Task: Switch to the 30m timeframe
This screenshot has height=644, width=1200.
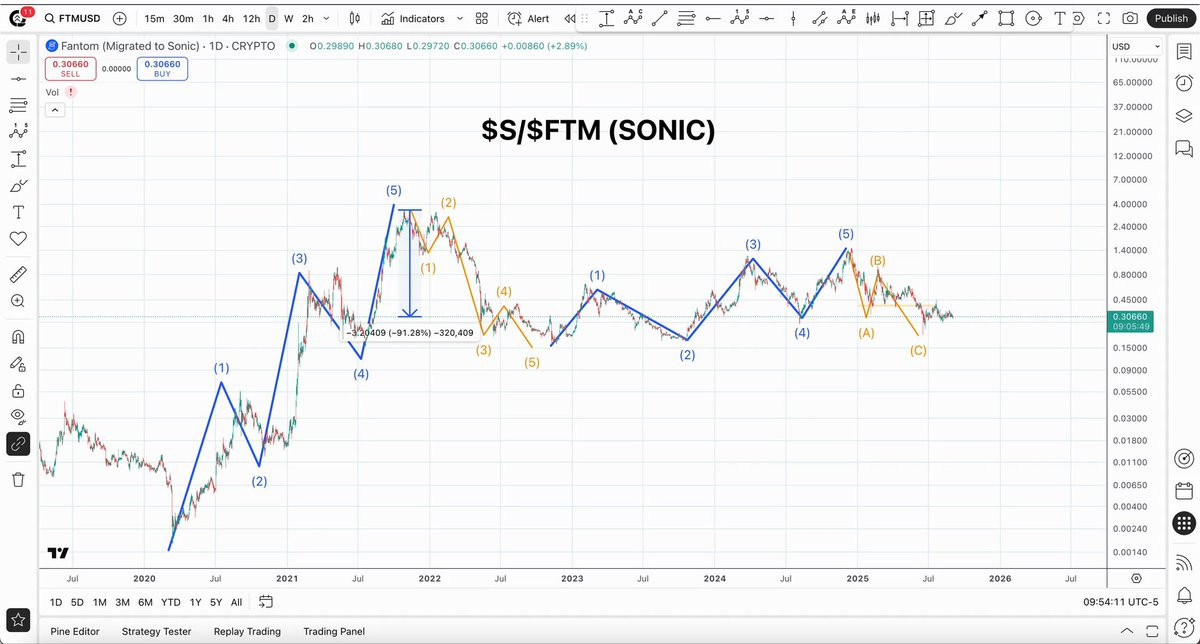Action: click(183, 18)
